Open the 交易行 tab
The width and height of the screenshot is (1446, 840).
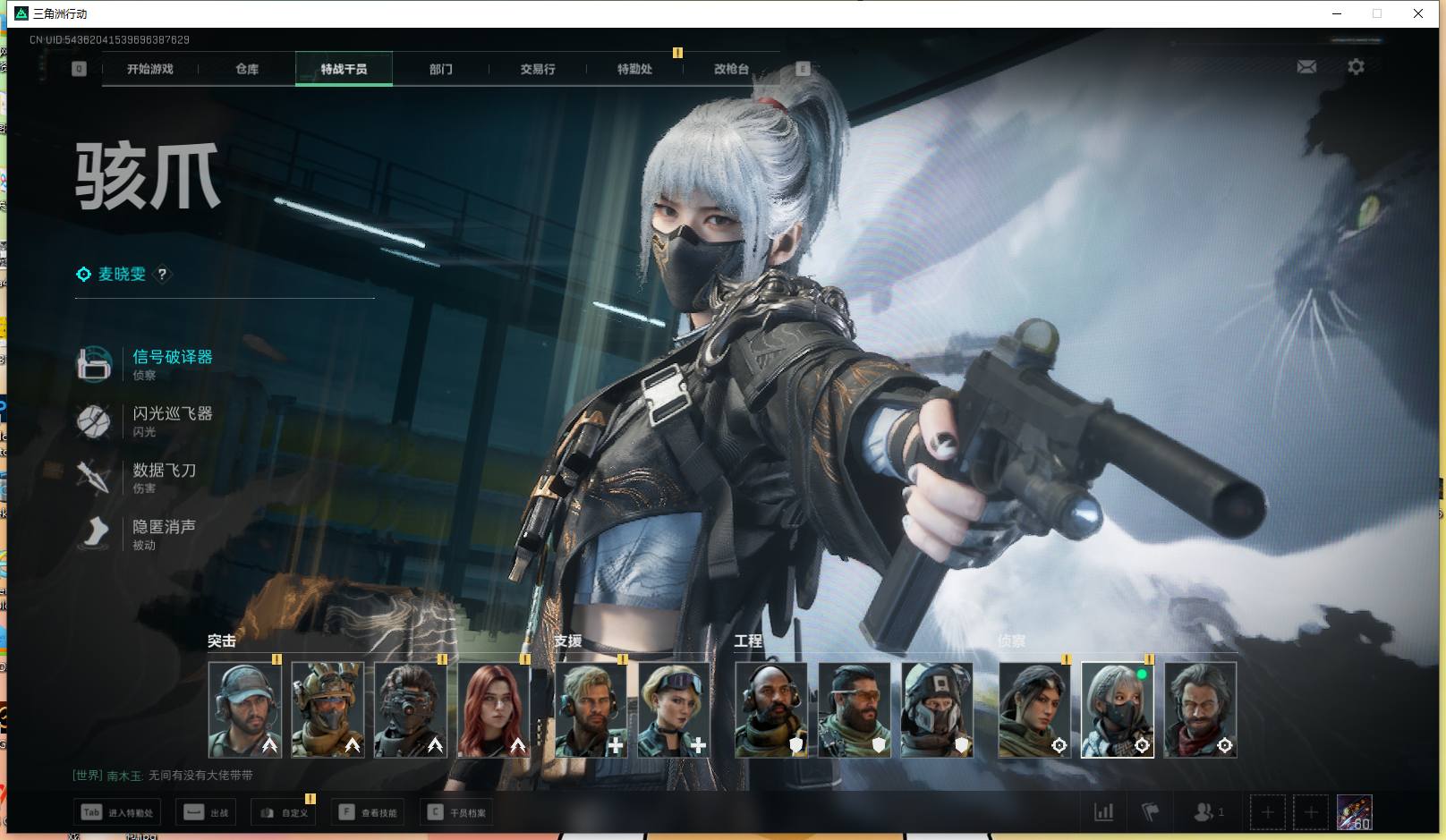click(538, 69)
